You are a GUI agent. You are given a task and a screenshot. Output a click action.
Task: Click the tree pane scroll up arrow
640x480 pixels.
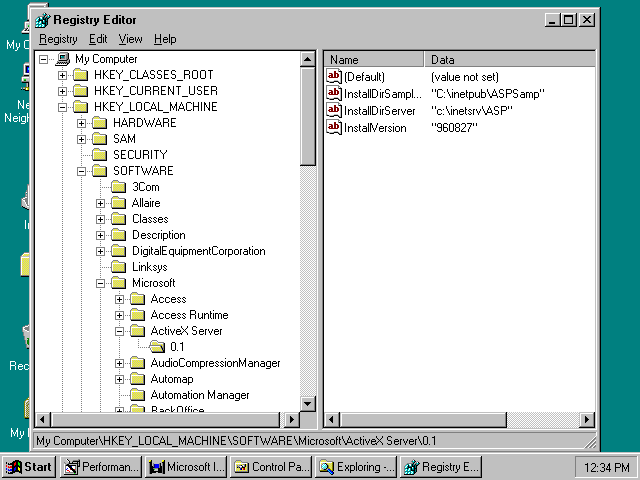coord(308,60)
